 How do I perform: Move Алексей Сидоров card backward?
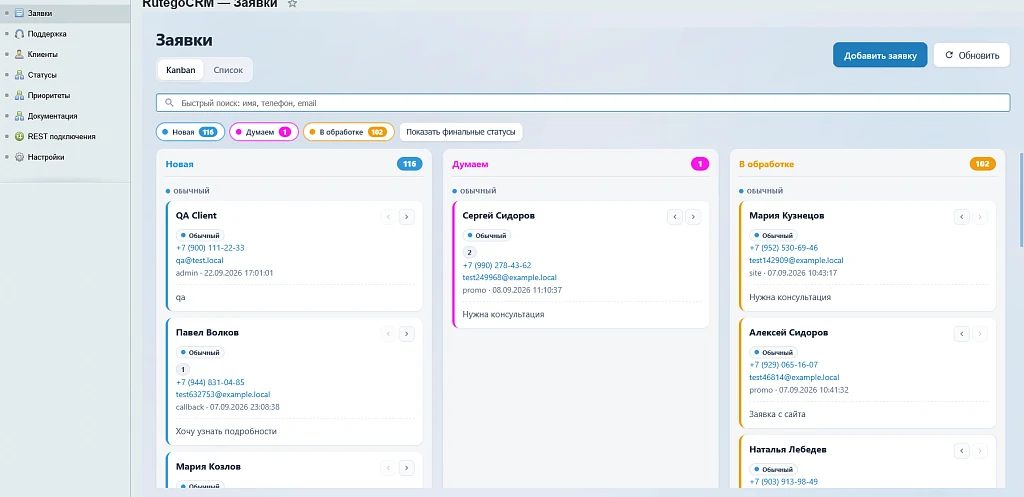961,334
